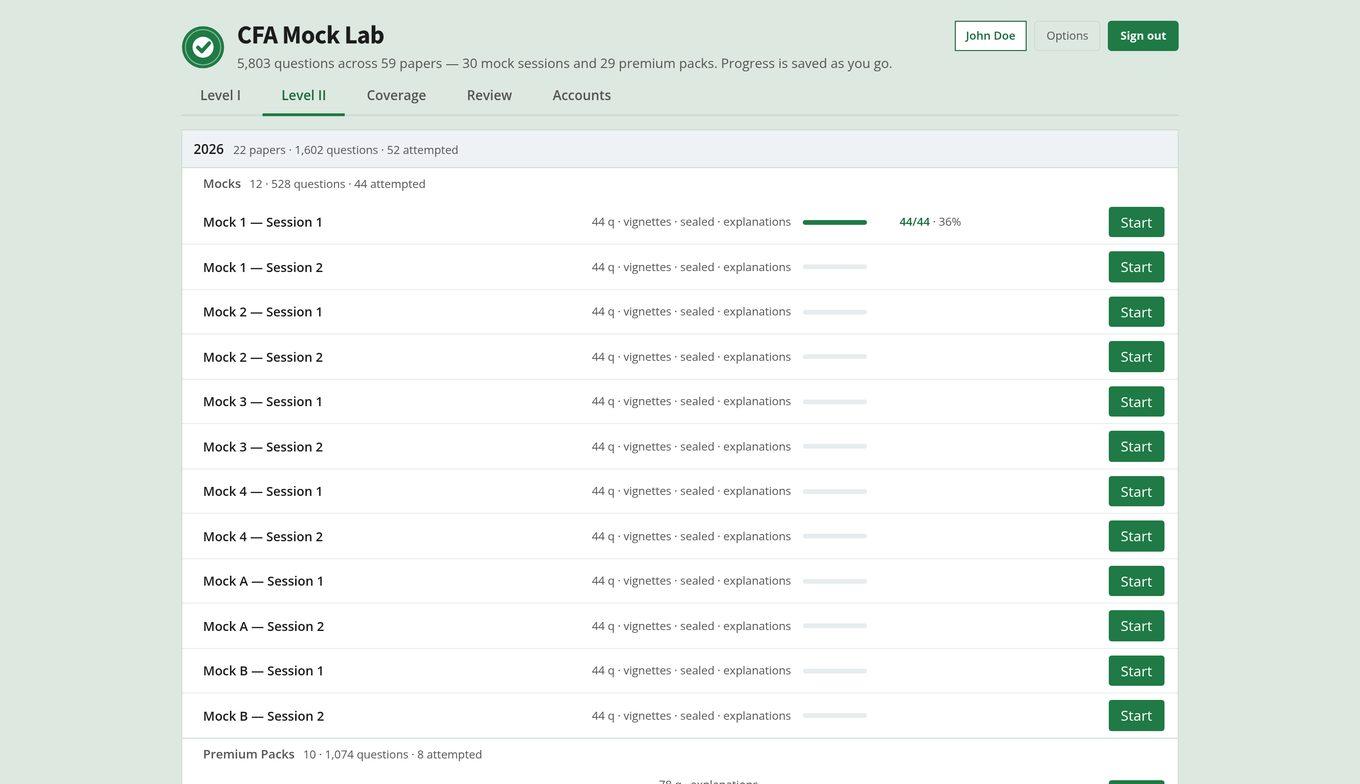Click the Mock 4 — Session 2 title
Screen dimensions: 1360x784
click(x=263, y=536)
